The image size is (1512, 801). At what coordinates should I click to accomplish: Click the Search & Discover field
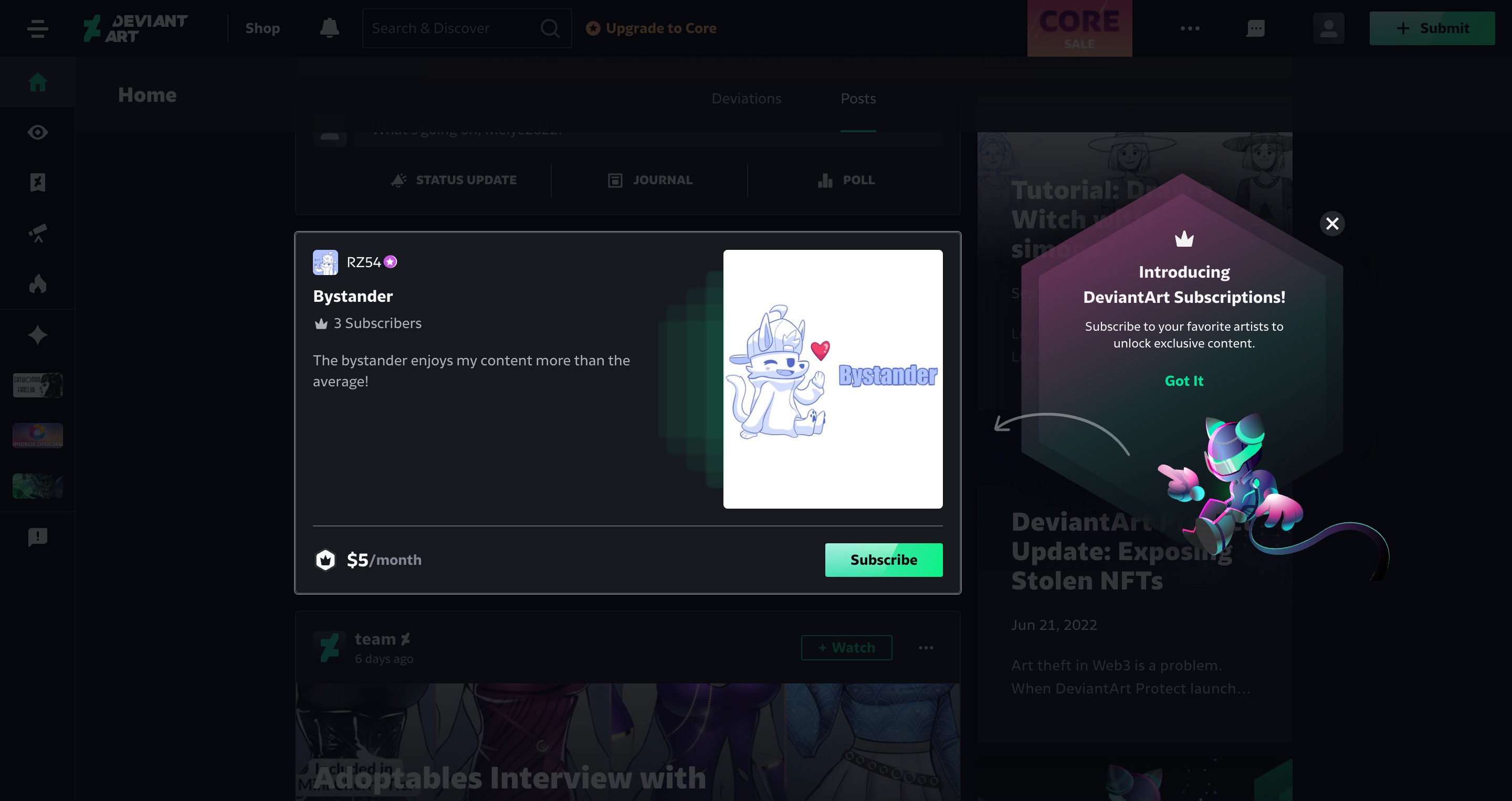(x=467, y=28)
